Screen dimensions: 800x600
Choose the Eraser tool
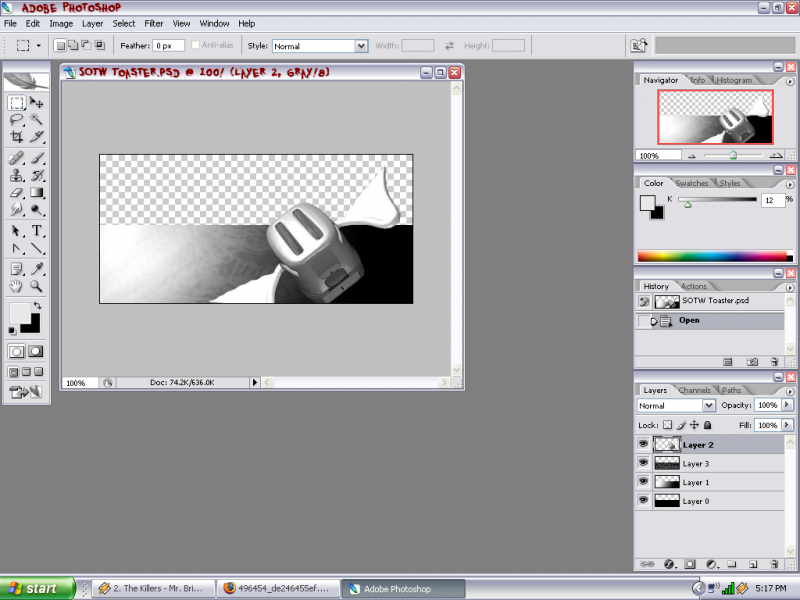click(x=17, y=193)
